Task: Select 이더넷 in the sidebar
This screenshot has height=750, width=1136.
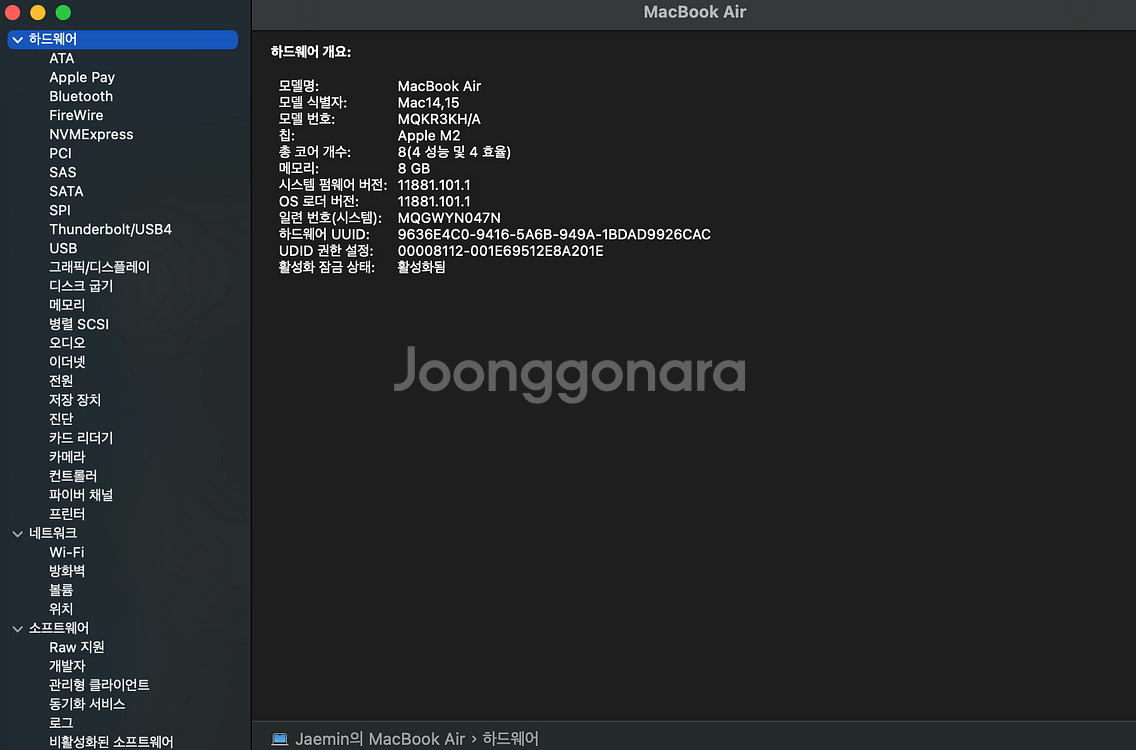Action: click(67, 362)
